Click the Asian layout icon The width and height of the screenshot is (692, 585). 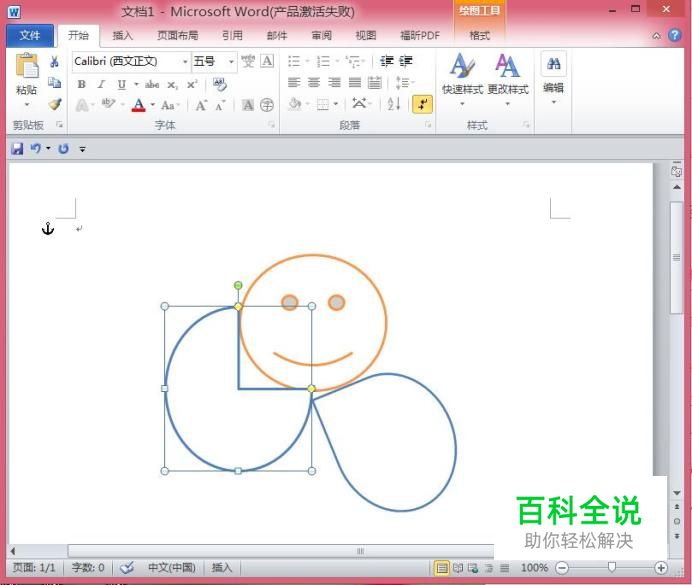coord(359,104)
